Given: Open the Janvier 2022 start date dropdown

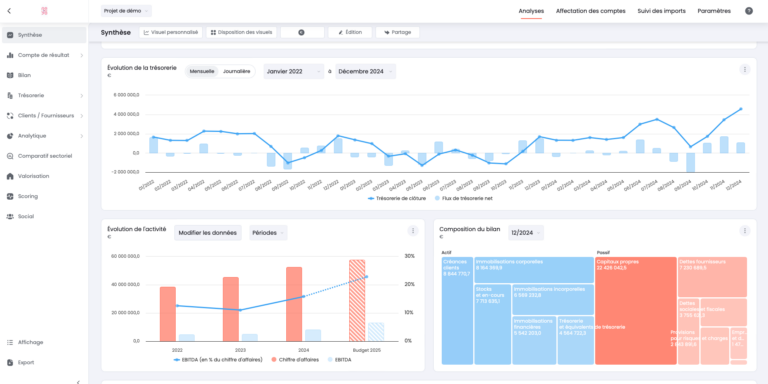Looking at the screenshot, I should coord(294,72).
